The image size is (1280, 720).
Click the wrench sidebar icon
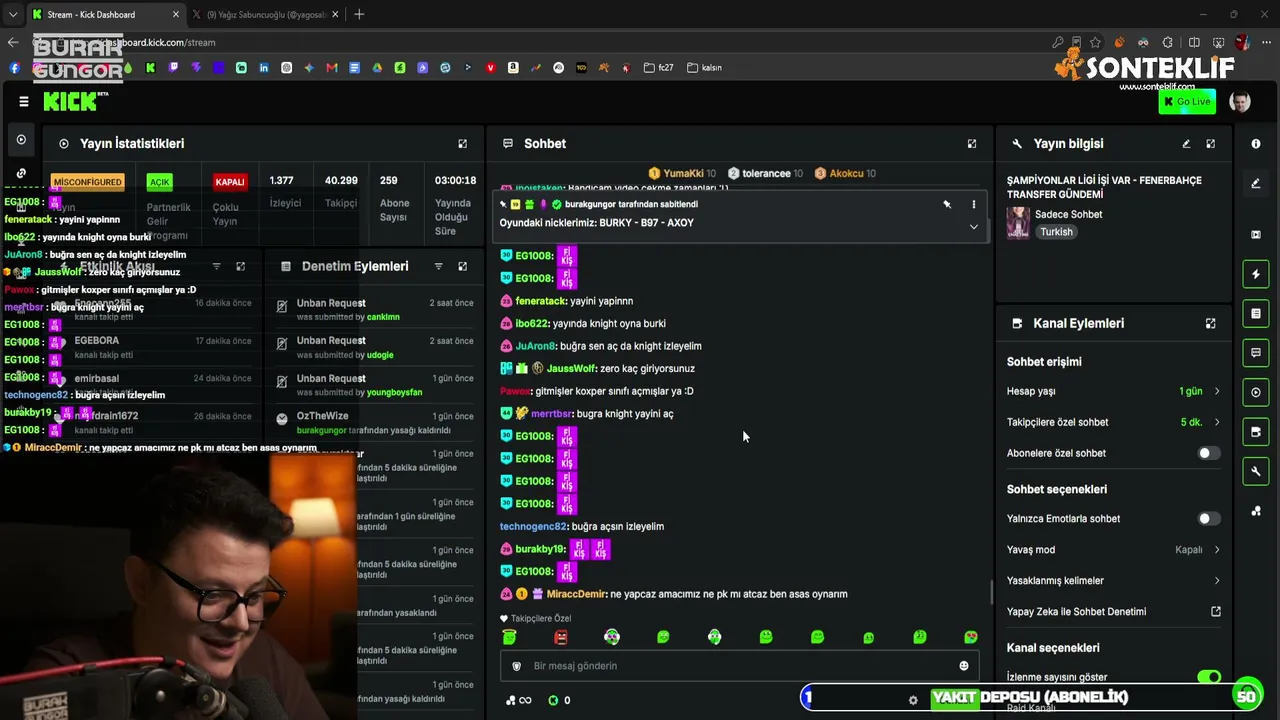[x=1256, y=471]
